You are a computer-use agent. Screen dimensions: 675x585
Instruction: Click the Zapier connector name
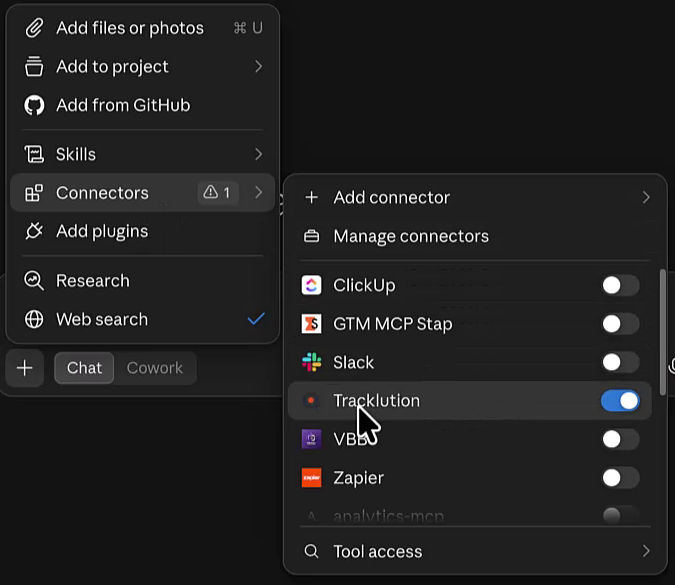point(359,478)
